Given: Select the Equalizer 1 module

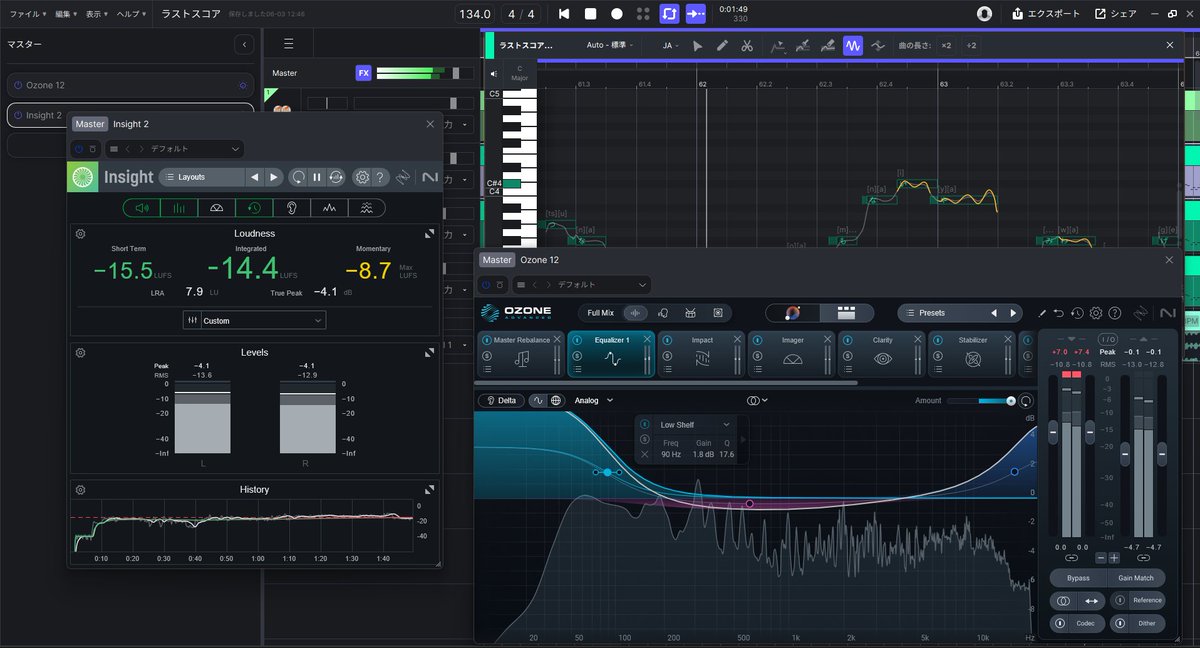Looking at the screenshot, I should (612, 355).
